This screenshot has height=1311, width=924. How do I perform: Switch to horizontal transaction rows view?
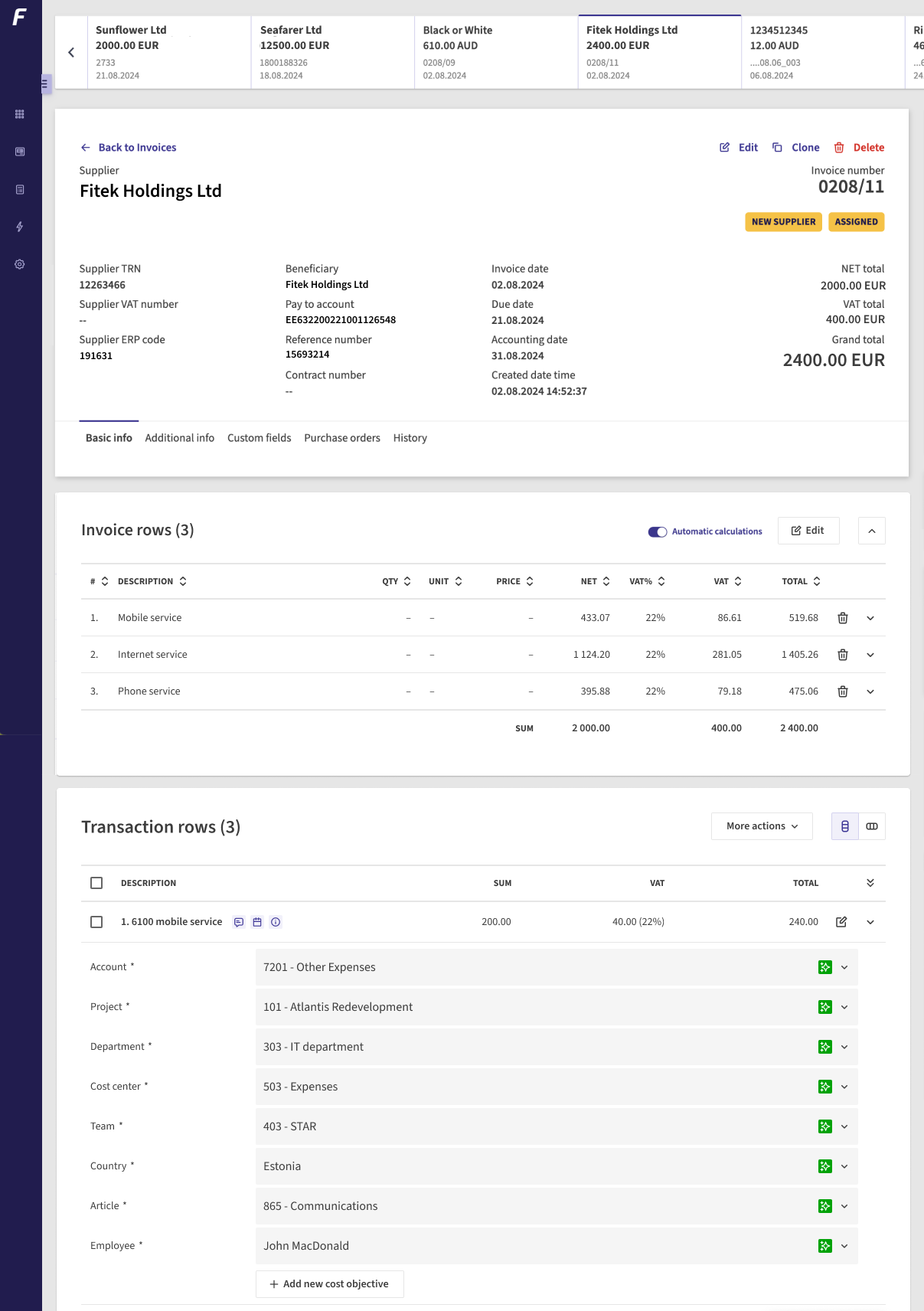point(872,826)
